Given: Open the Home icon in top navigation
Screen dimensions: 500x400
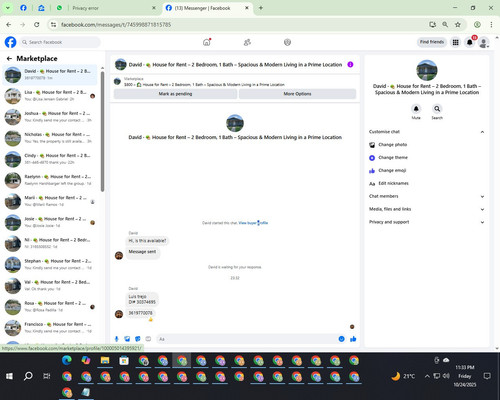Looking at the screenshot, I should [x=207, y=42].
